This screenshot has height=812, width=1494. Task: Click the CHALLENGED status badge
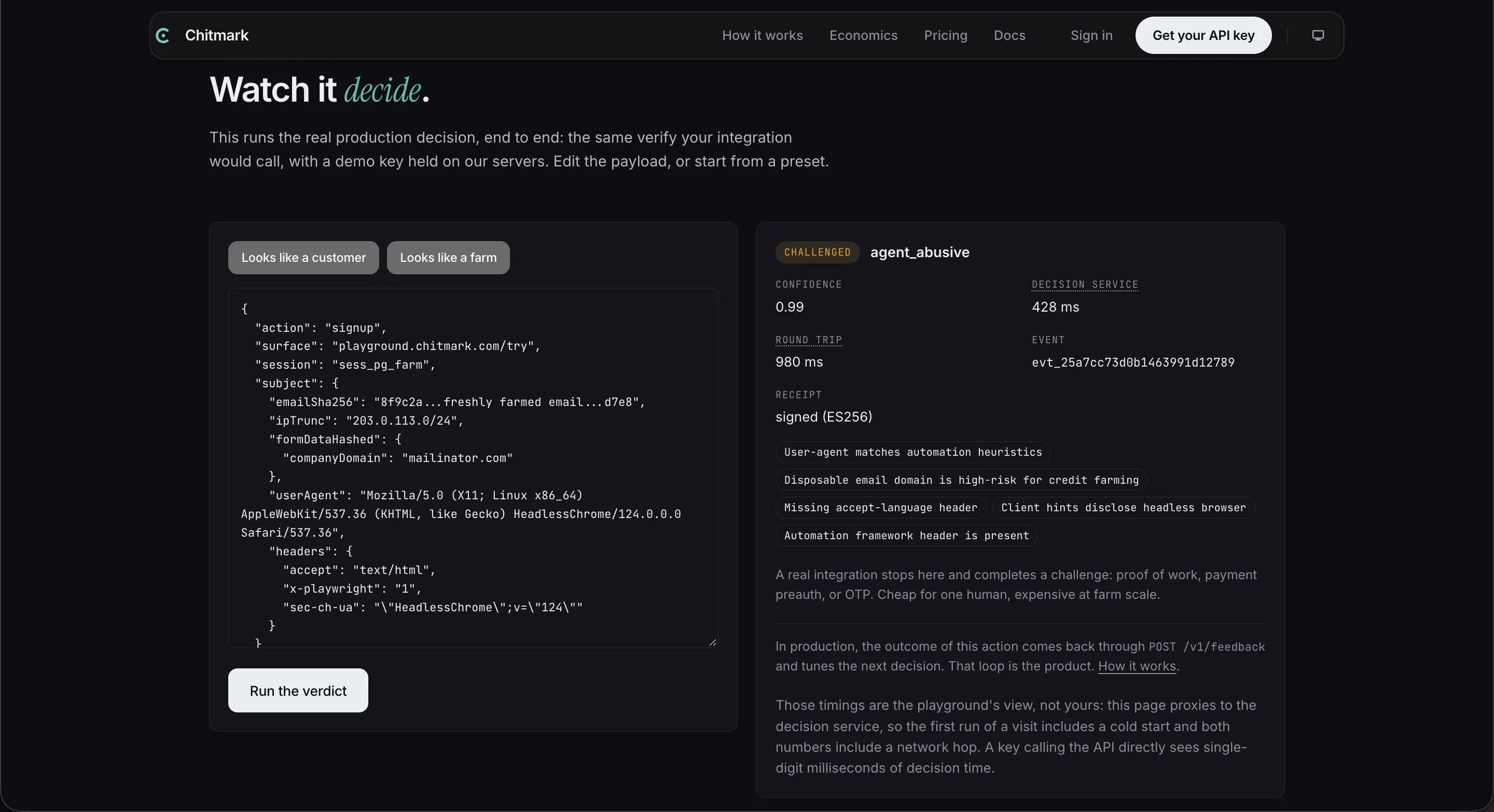[x=817, y=252]
